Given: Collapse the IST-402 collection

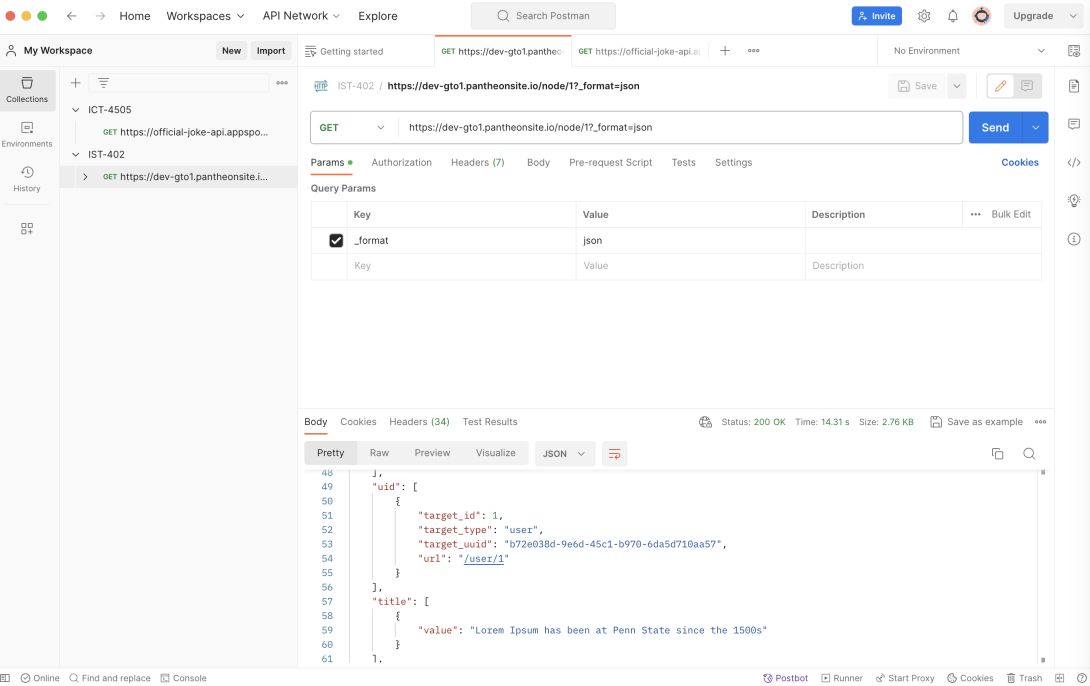Looking at the screenshot, I should pos(76,154).
